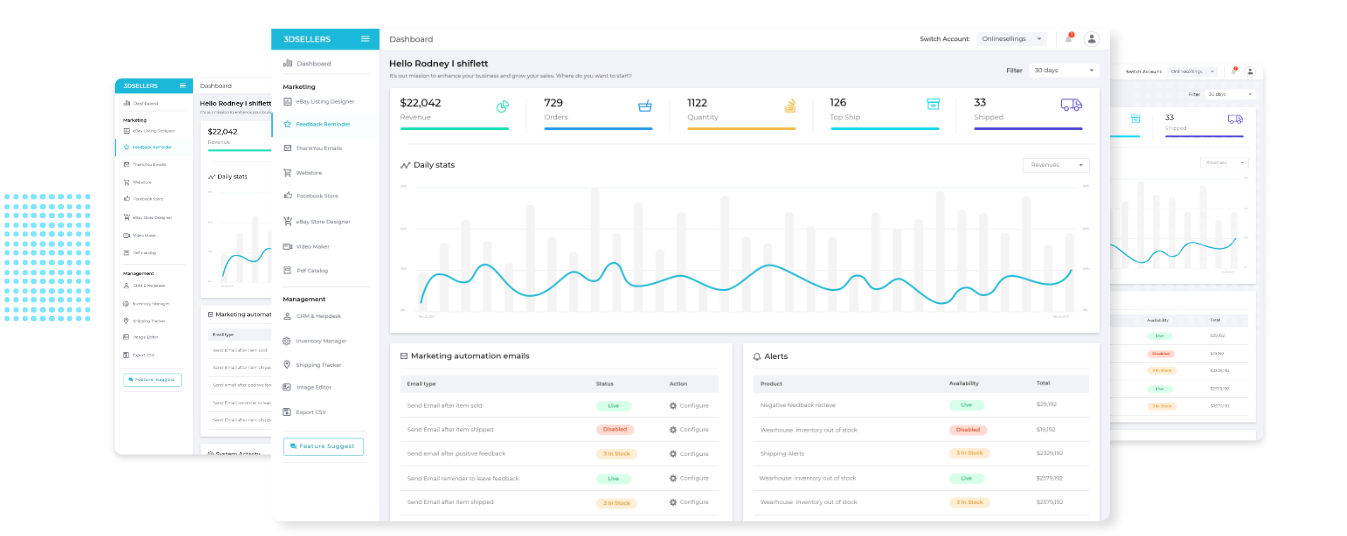The height and width of the screenshot is (536, 1347).
Task: Click the Disabled badge in Alerts table
Action: (967, 430)
